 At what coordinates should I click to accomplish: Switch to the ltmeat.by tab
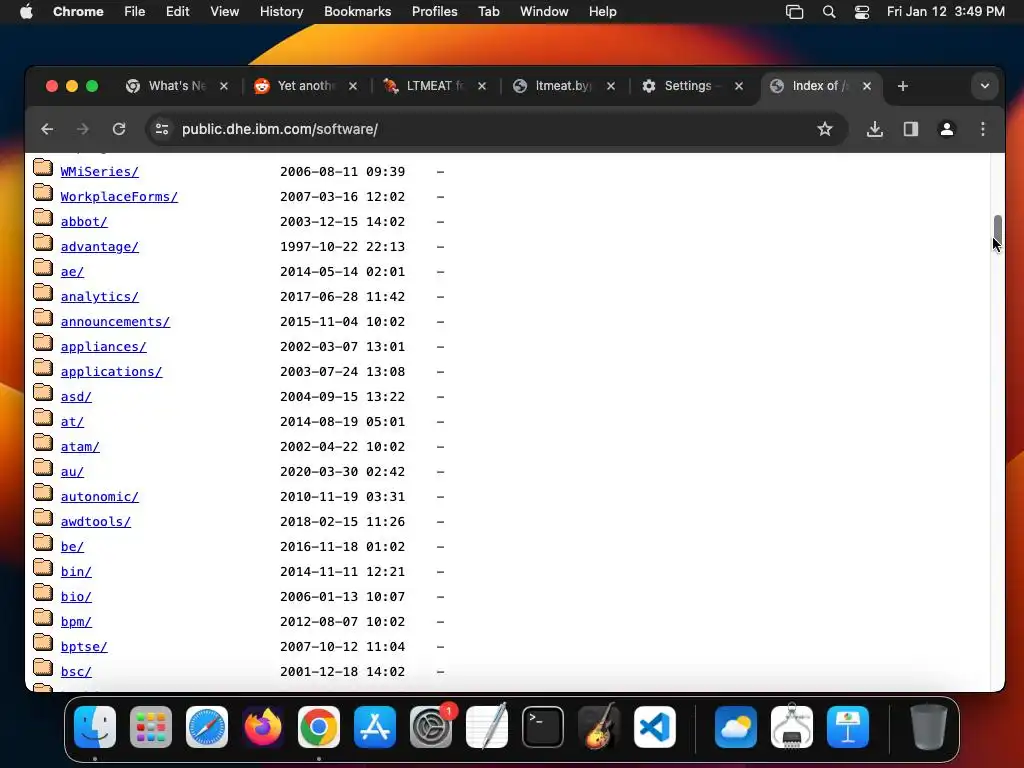(564, 86)
